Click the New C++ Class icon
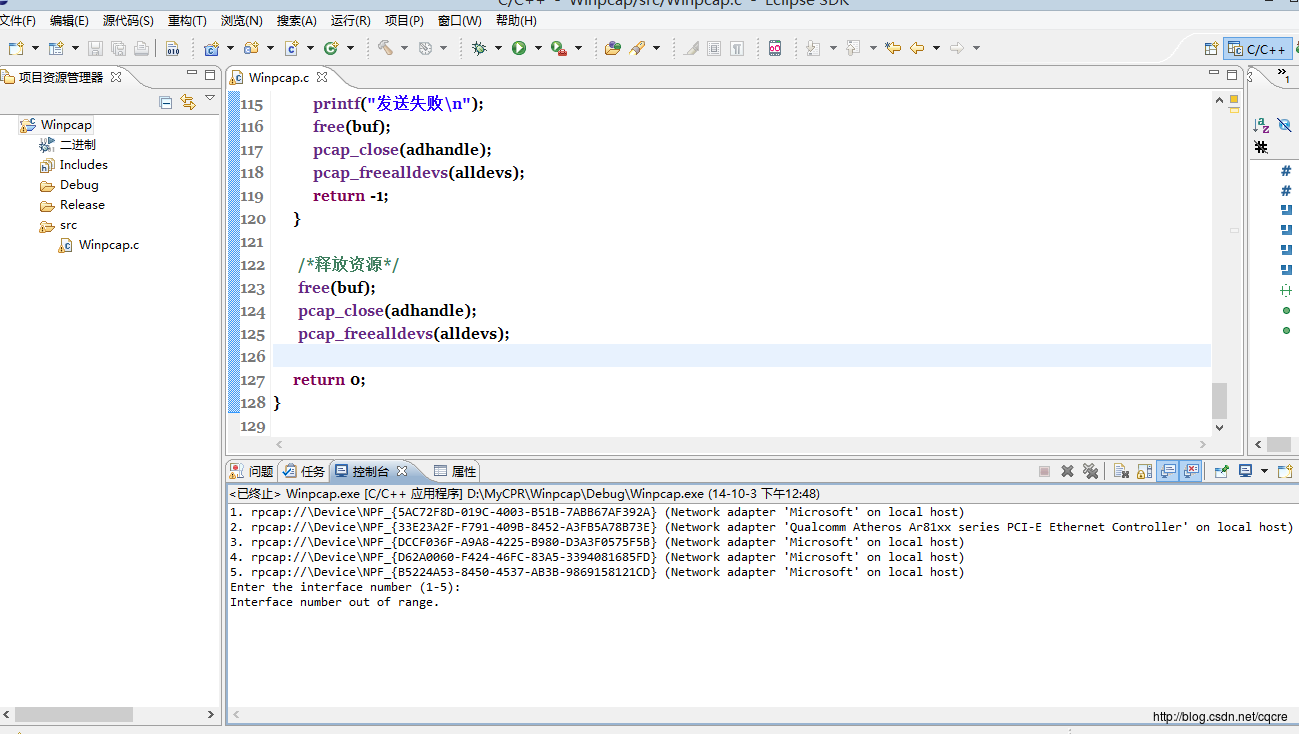Image resolution: width=1299 pixels, height=734 pixels. 331,48
